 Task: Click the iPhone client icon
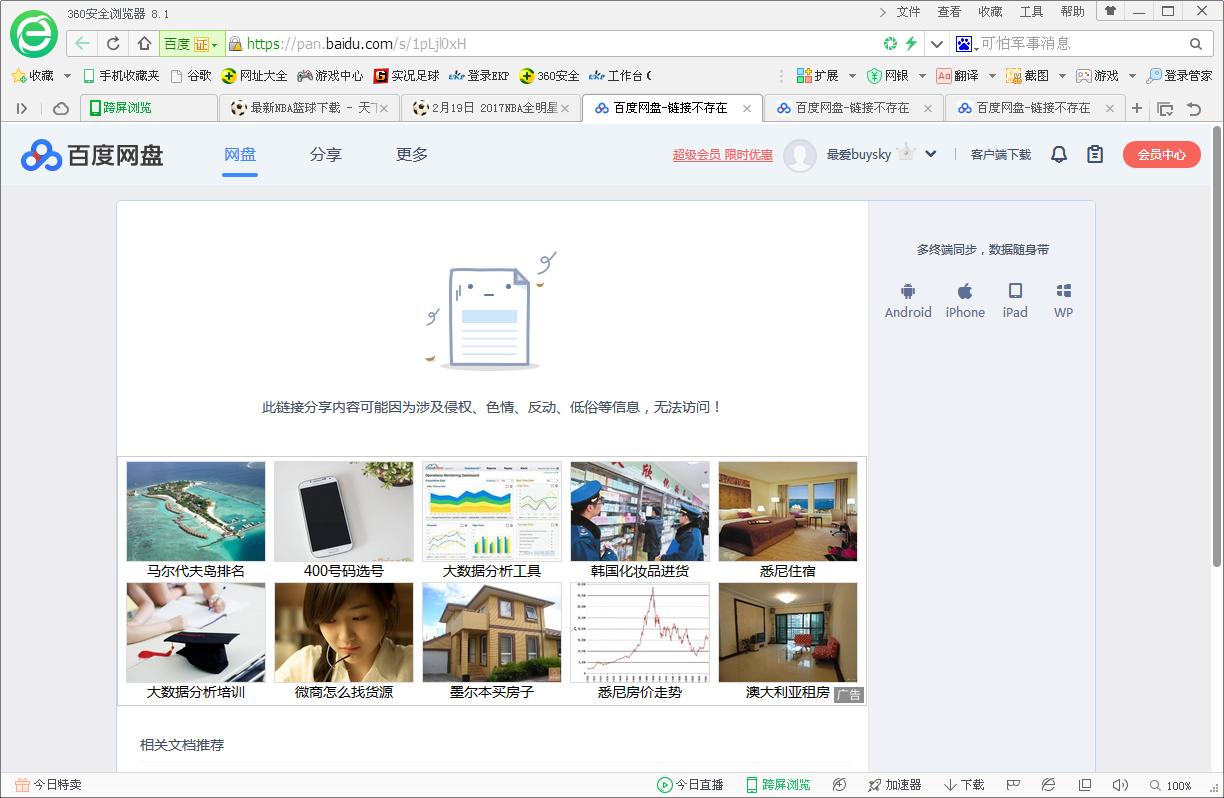point(965,300)
